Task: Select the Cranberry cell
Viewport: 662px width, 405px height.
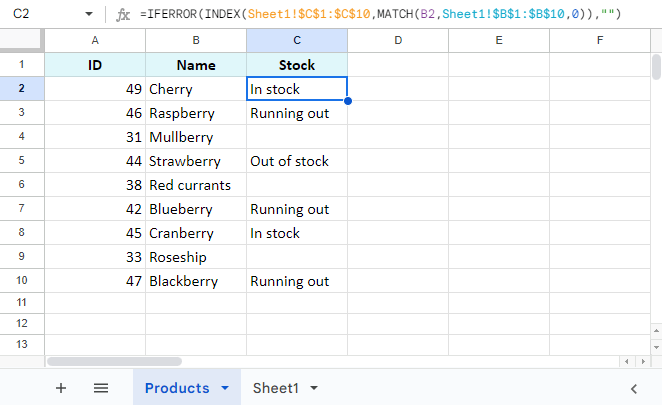Action: click(x=196, y=233)
